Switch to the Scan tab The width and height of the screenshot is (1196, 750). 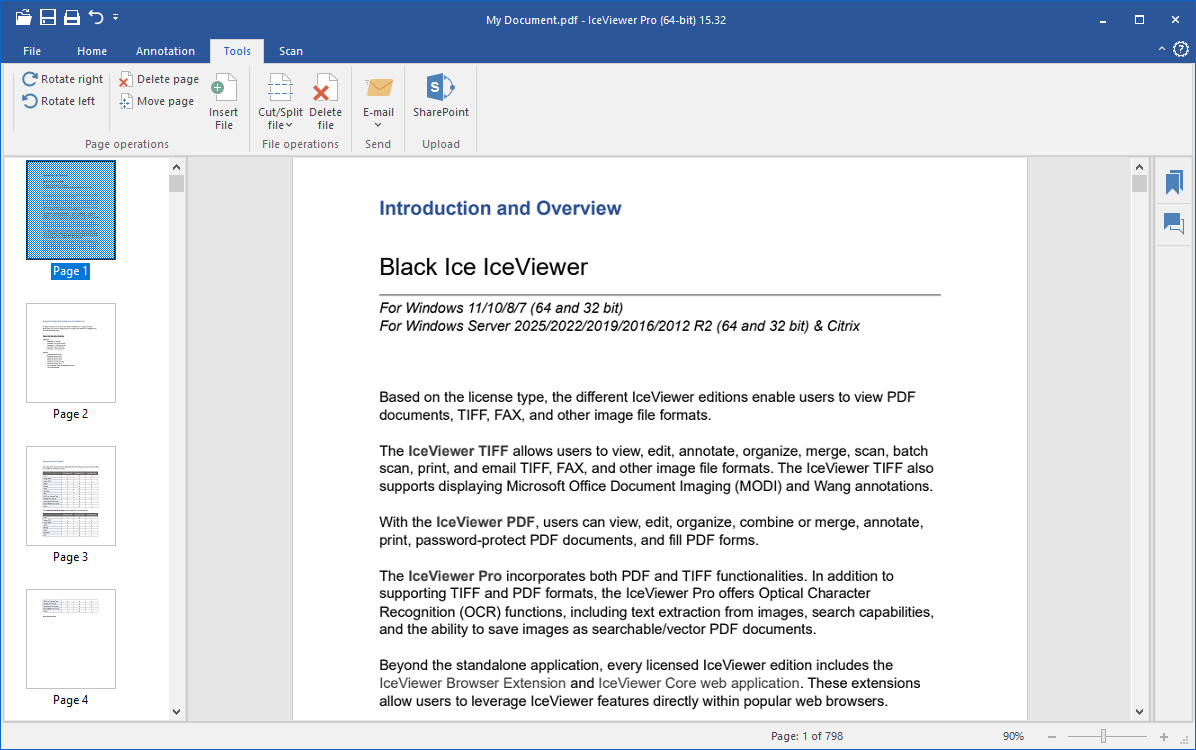[x=291, y=51]
